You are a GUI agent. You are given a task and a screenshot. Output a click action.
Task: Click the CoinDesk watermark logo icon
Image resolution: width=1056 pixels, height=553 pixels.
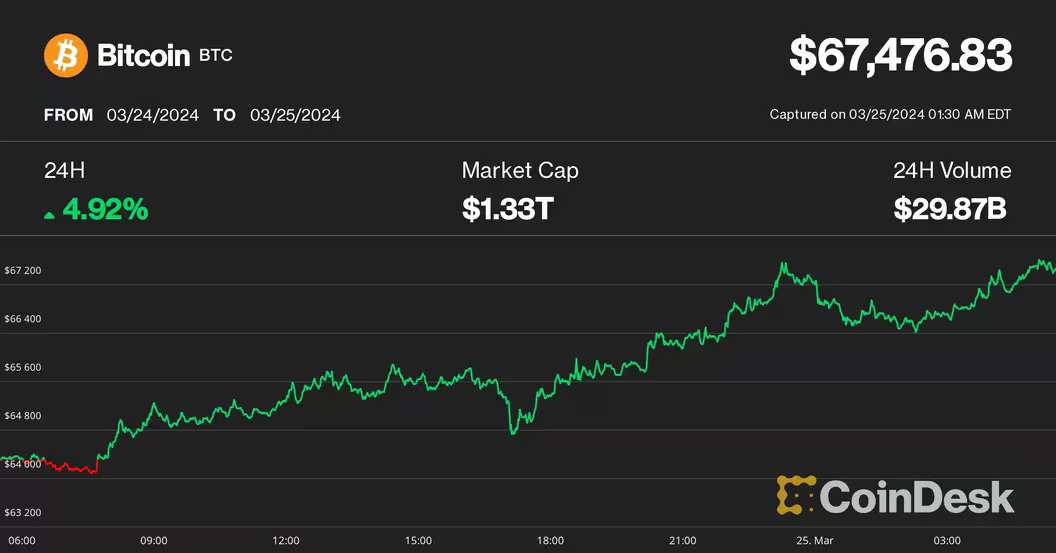[x=794, y=494]
